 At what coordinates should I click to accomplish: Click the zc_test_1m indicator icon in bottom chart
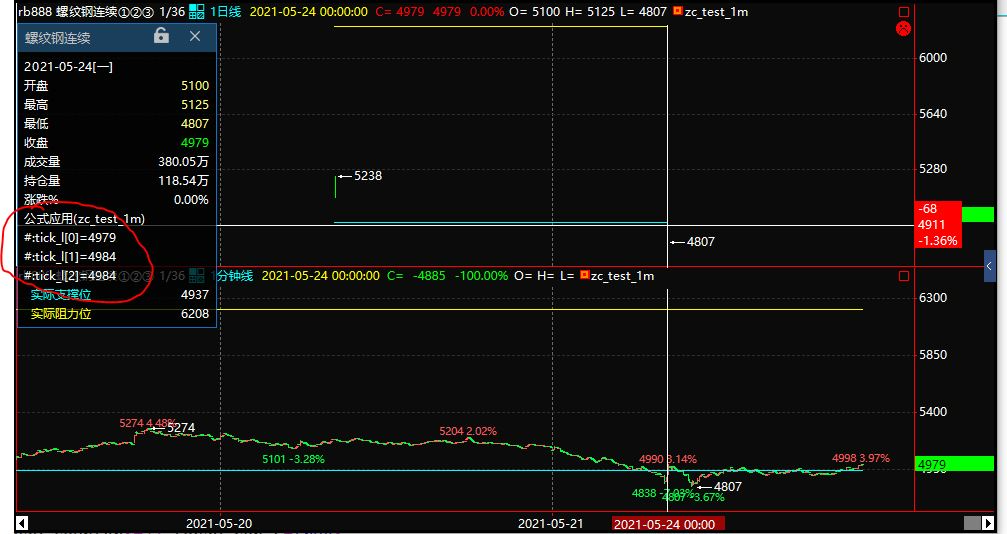pyautogui.click(x=583, y=276)
